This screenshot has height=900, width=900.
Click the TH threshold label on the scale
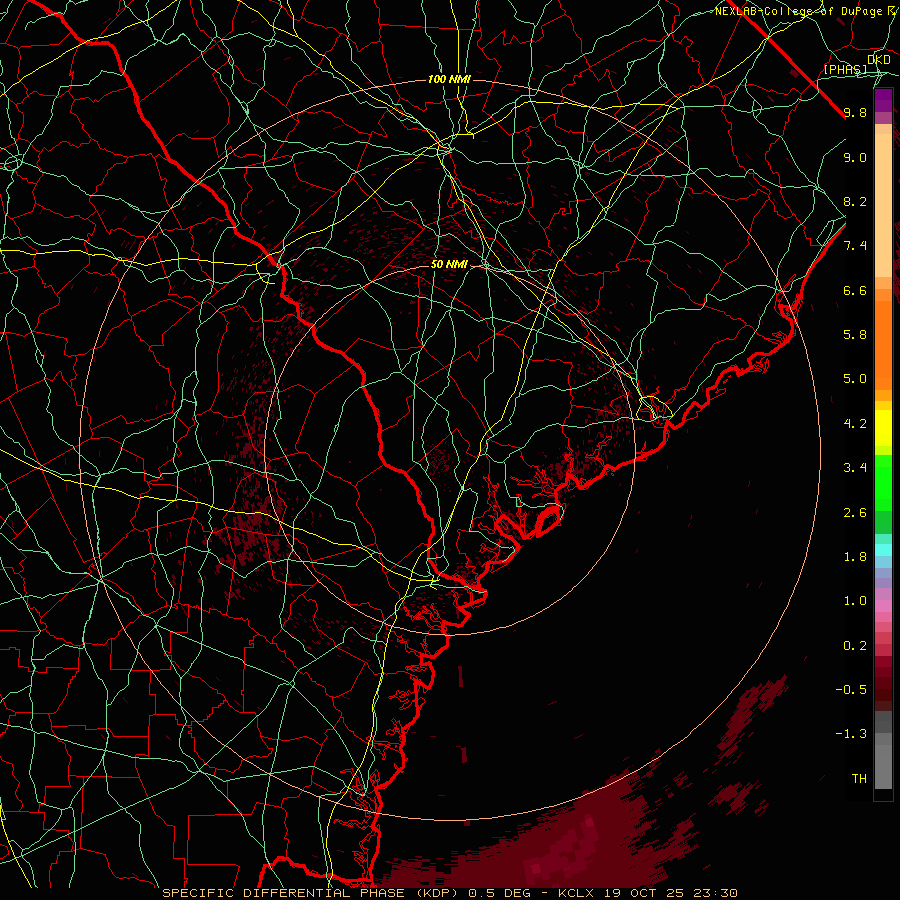point(859,779)
